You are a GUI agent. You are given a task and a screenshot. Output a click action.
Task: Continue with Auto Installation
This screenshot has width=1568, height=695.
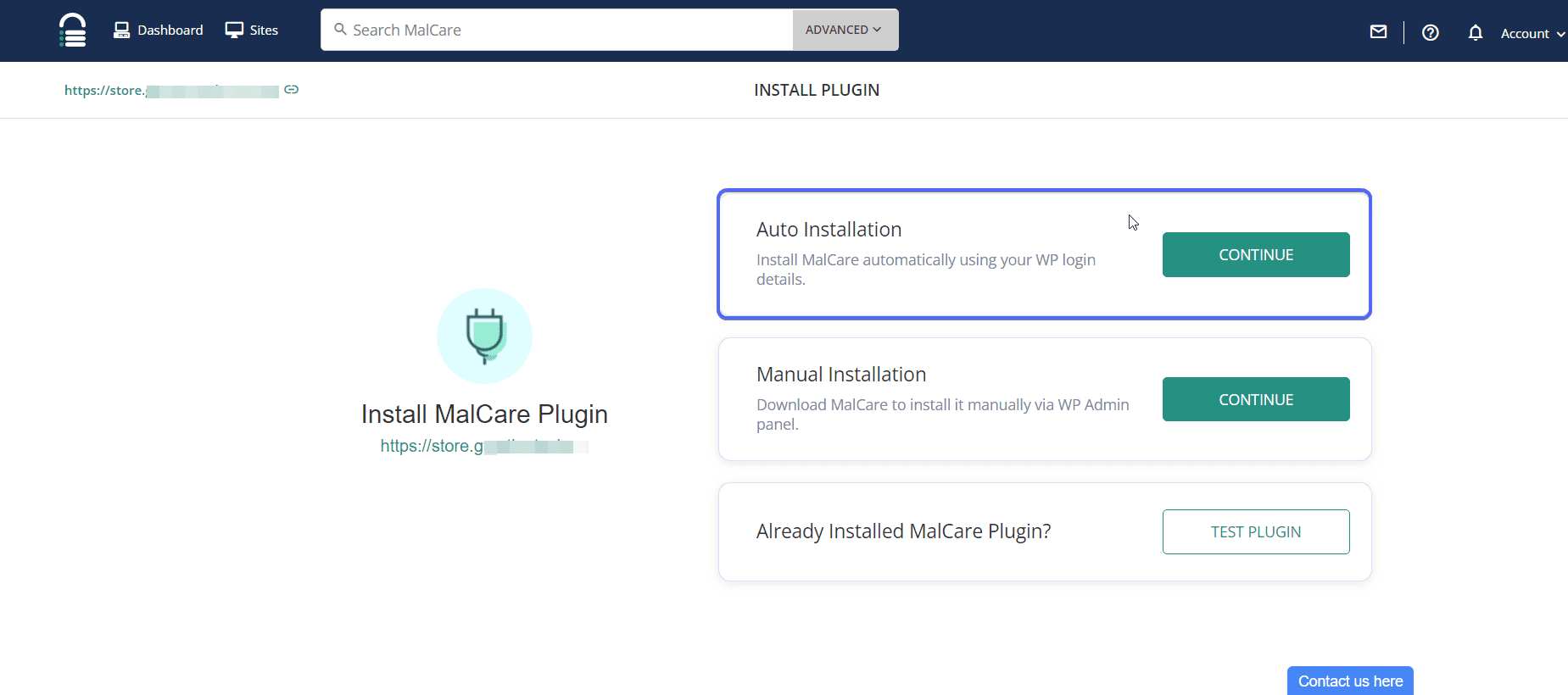pyautogui.click(x=1256, y=254)
